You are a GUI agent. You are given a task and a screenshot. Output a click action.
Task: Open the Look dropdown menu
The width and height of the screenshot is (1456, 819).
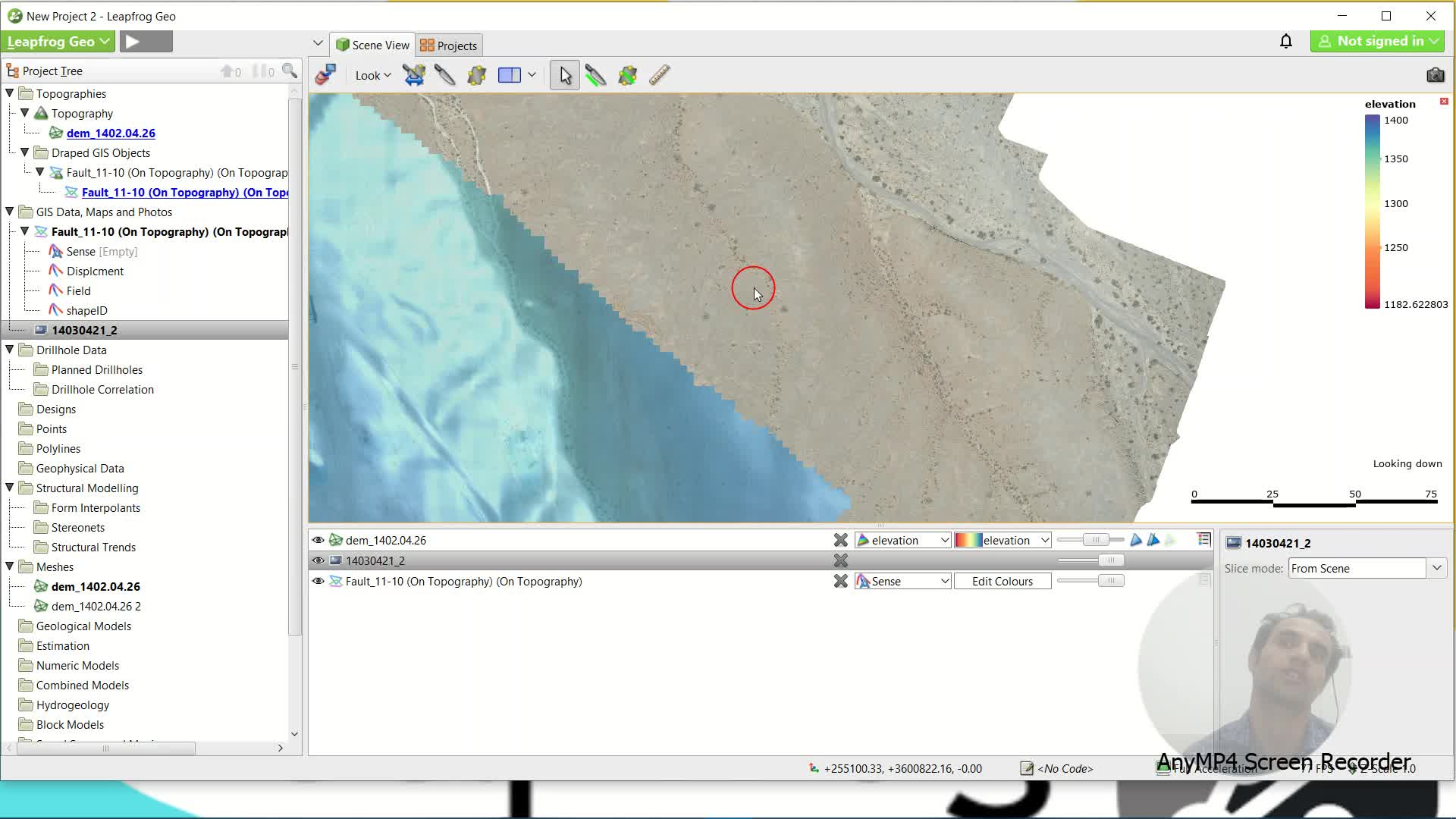[372, 75]
